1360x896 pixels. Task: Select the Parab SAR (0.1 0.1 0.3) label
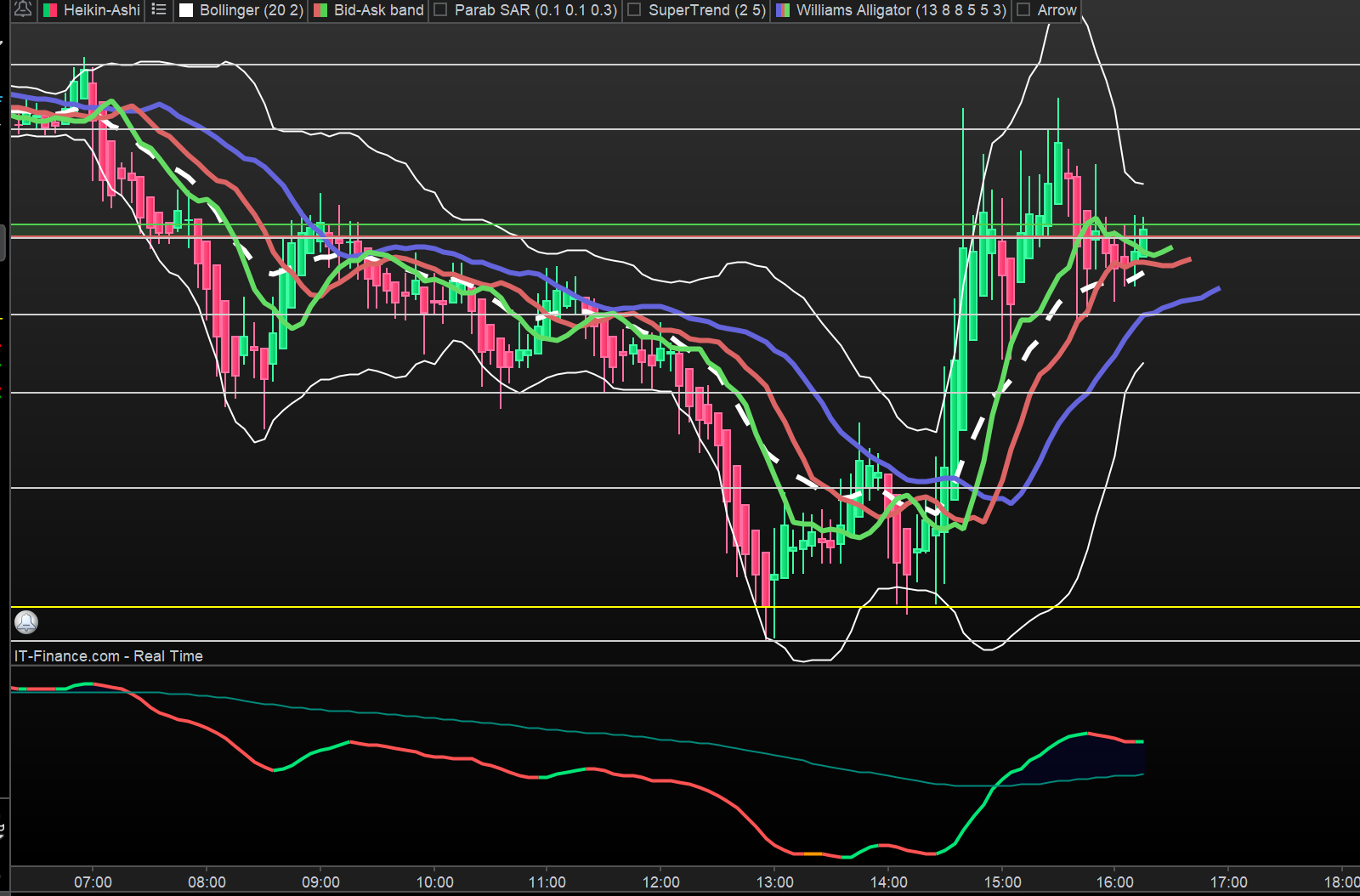click(535, 10)
